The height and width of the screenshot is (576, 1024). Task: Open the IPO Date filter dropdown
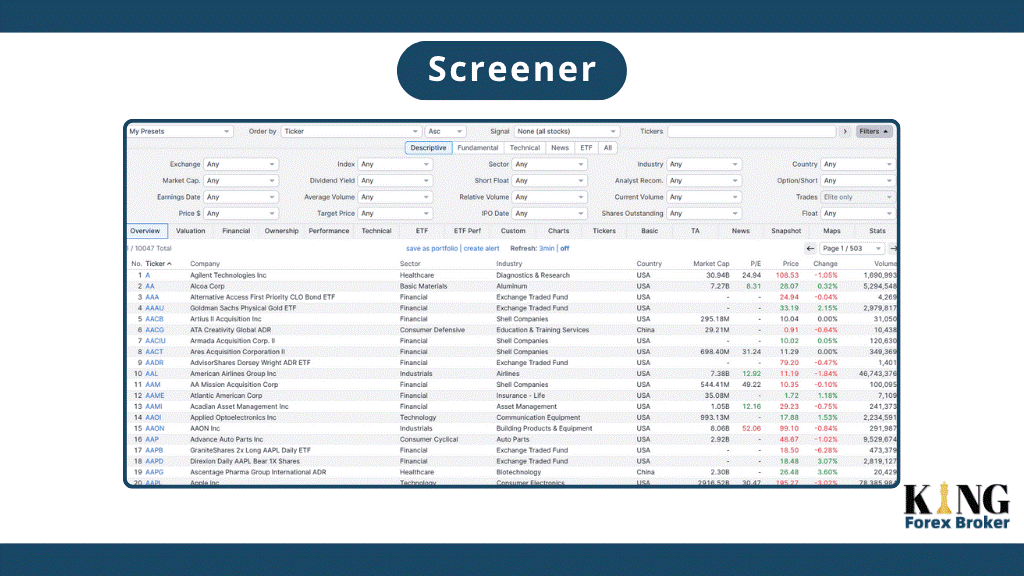coord(549,213)
